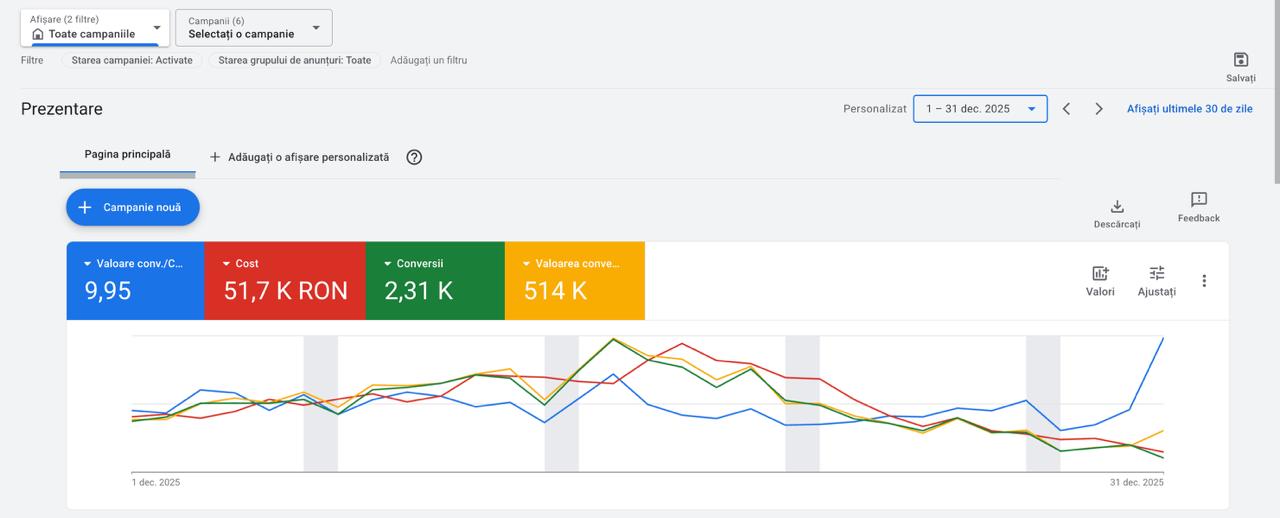Open the Campanii Selectați o campanie dropdown
The width and height of the screenshot is (1280, 518).
[254, 28]
